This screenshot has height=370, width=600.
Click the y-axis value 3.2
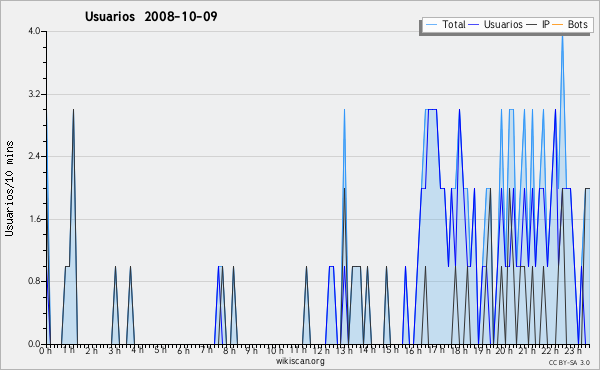pyautogui.click(x=34, y=94)
